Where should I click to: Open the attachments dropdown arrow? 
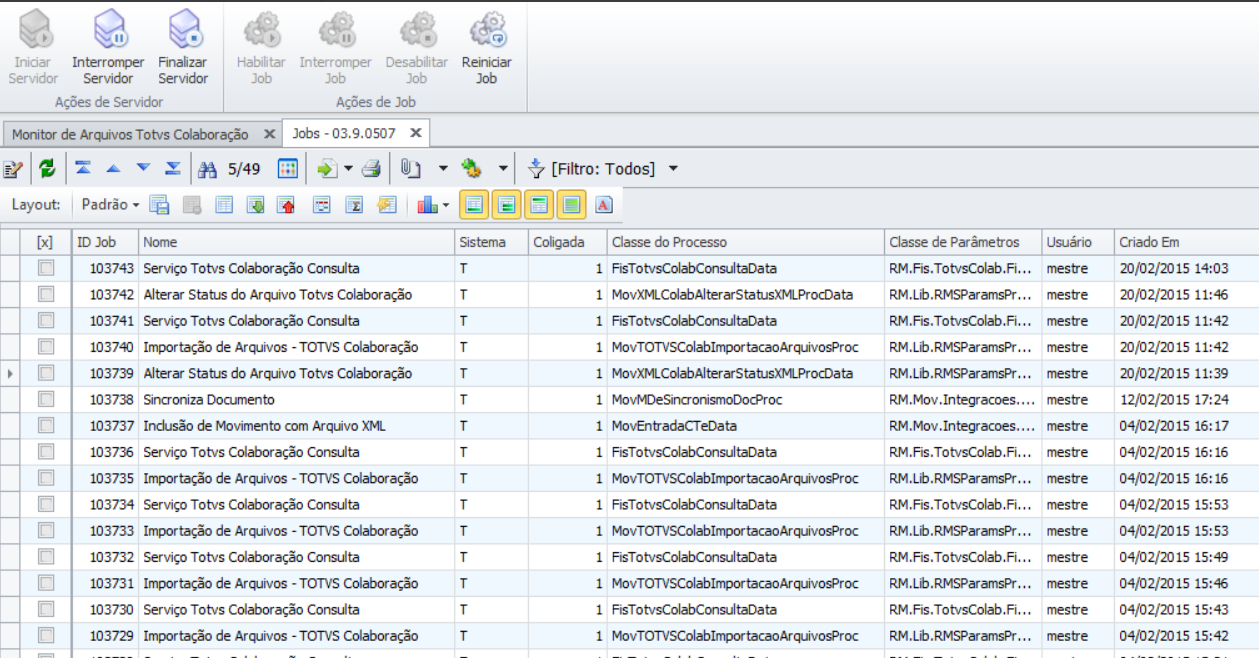pos(443,169)
